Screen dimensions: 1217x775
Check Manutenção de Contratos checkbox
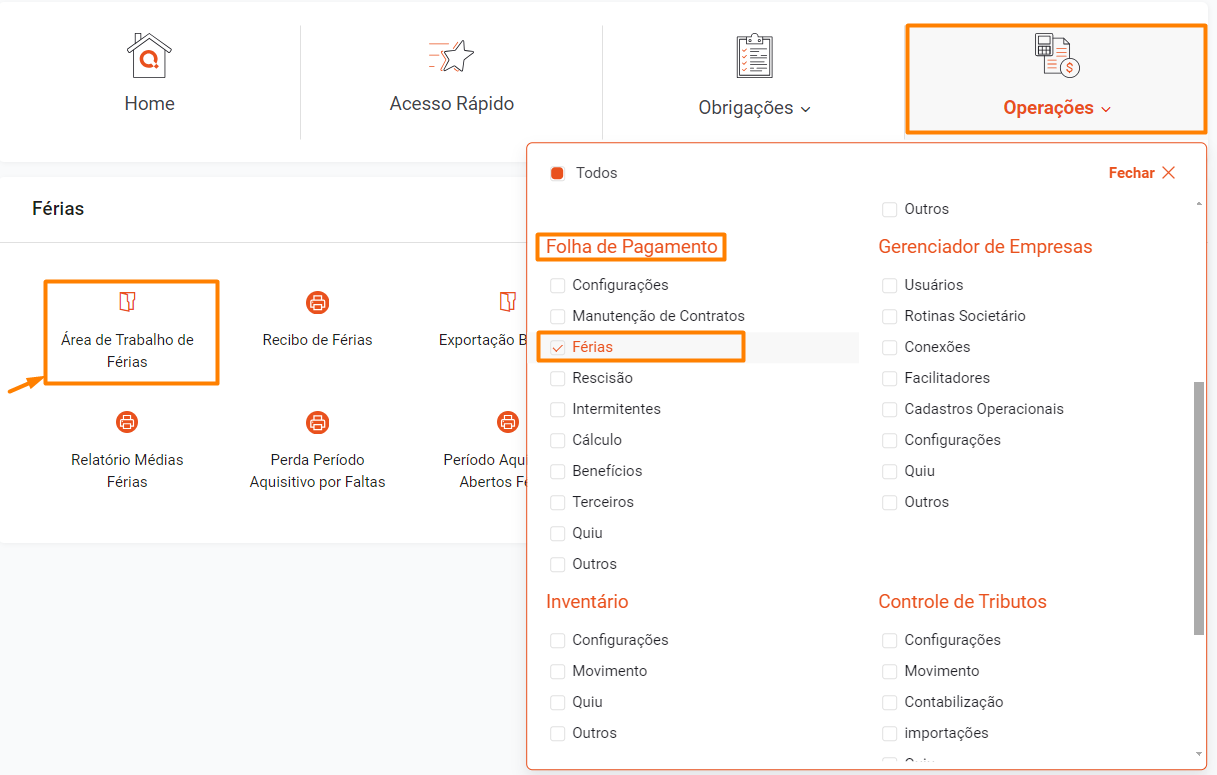click(558, 316)
